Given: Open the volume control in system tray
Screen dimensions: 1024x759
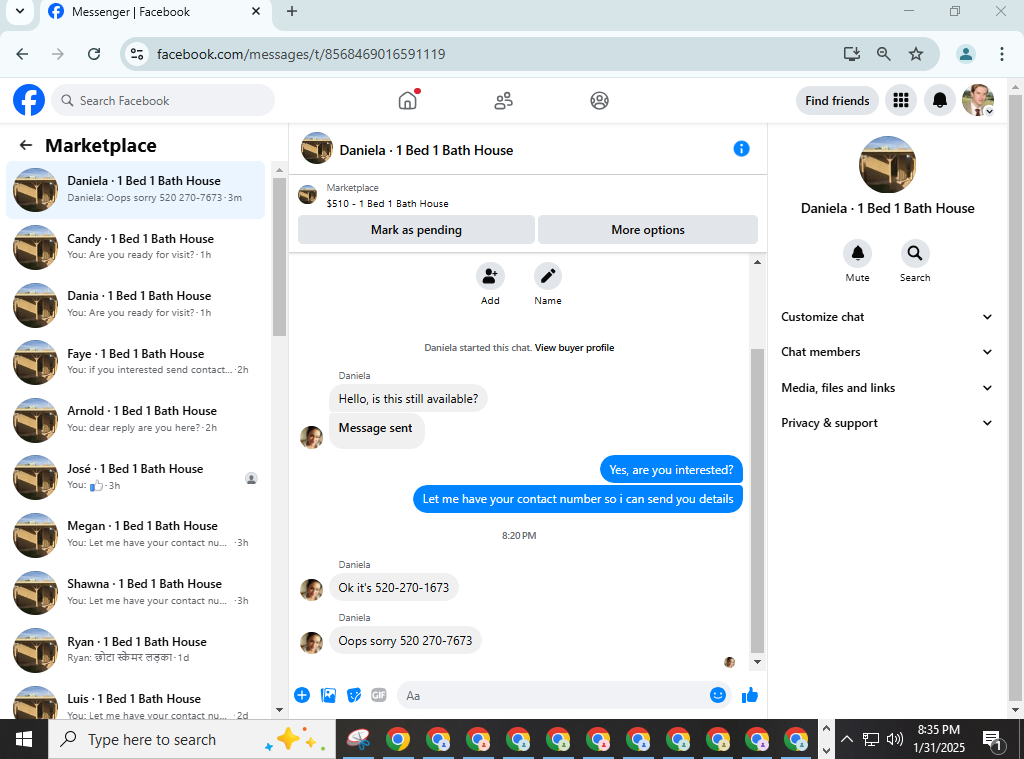Looking at the screenshot, I should (895, 739).
